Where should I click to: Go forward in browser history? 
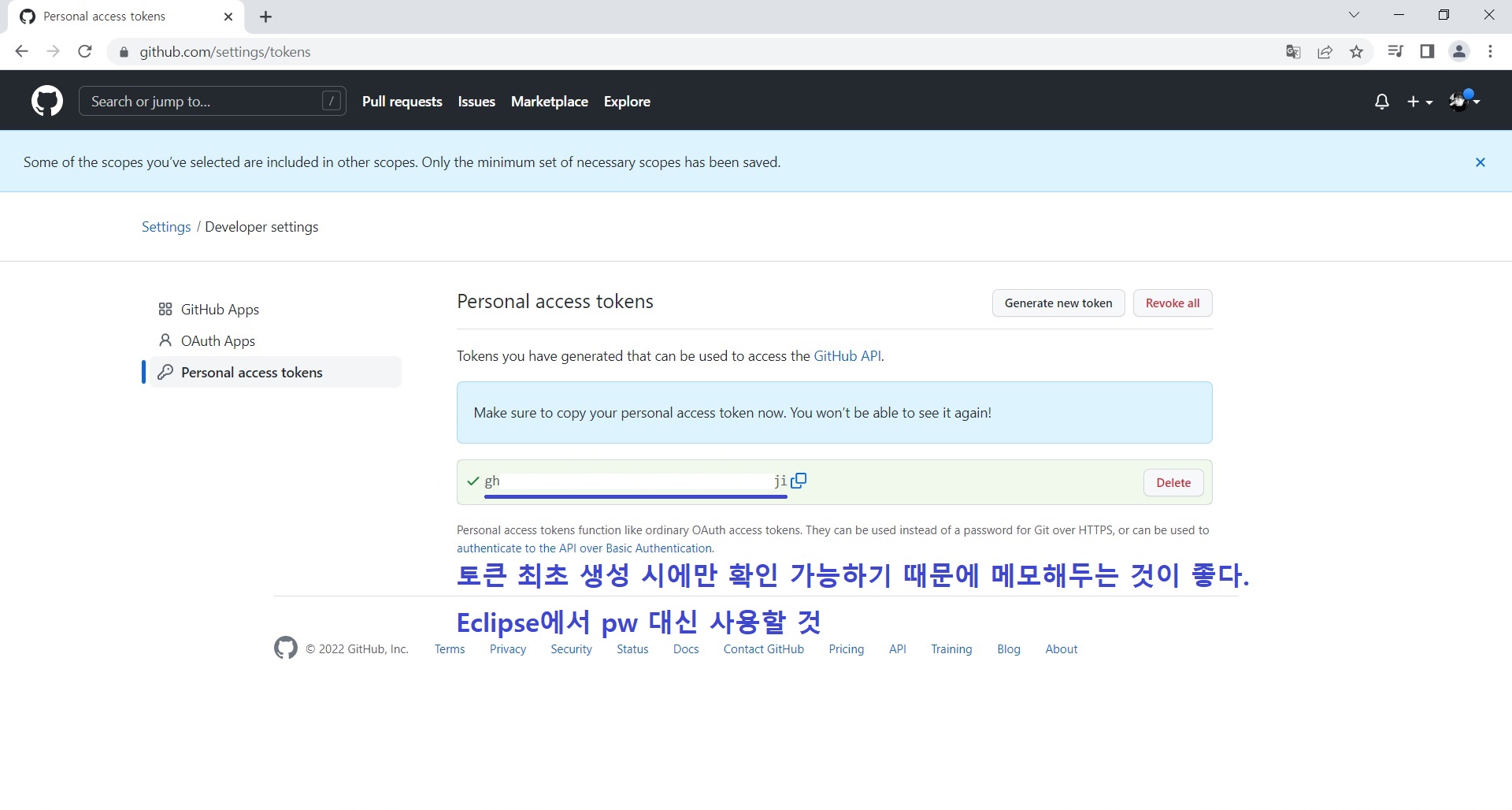coord(53,52)
